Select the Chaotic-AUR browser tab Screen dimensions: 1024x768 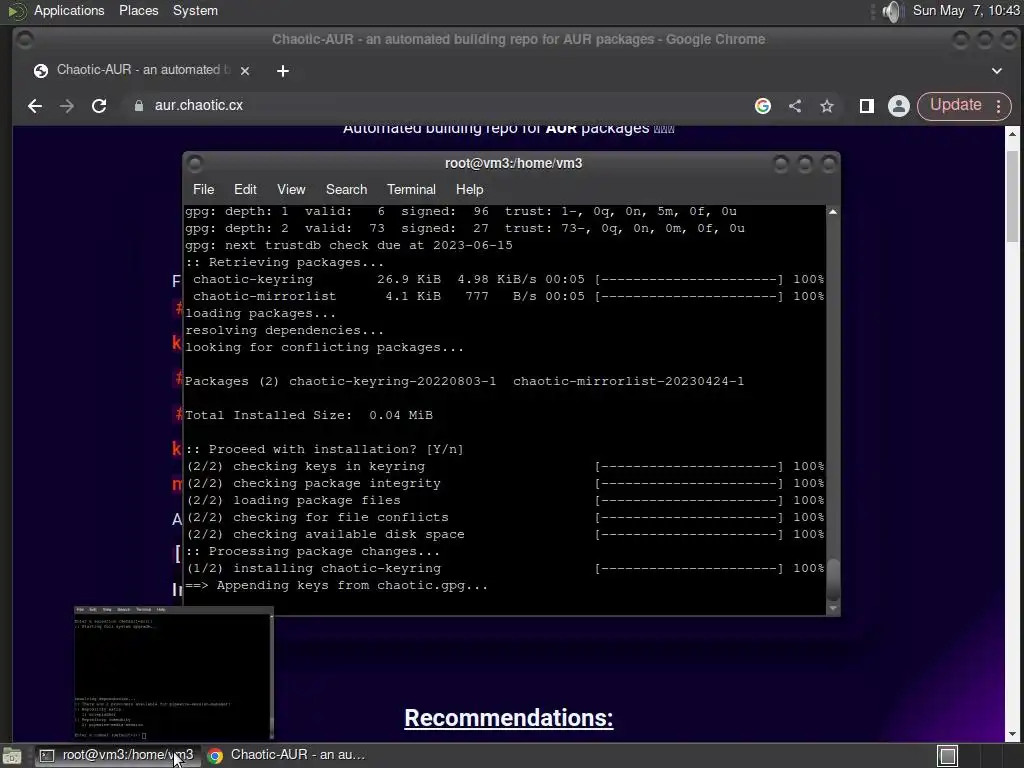pos(140,70)
